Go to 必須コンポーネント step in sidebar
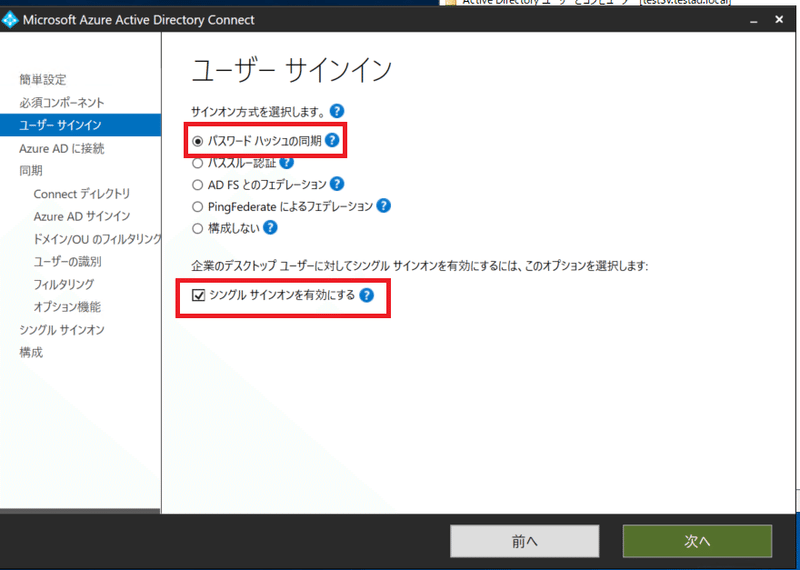The image size is (800, 570). click(x=62, y=103)
